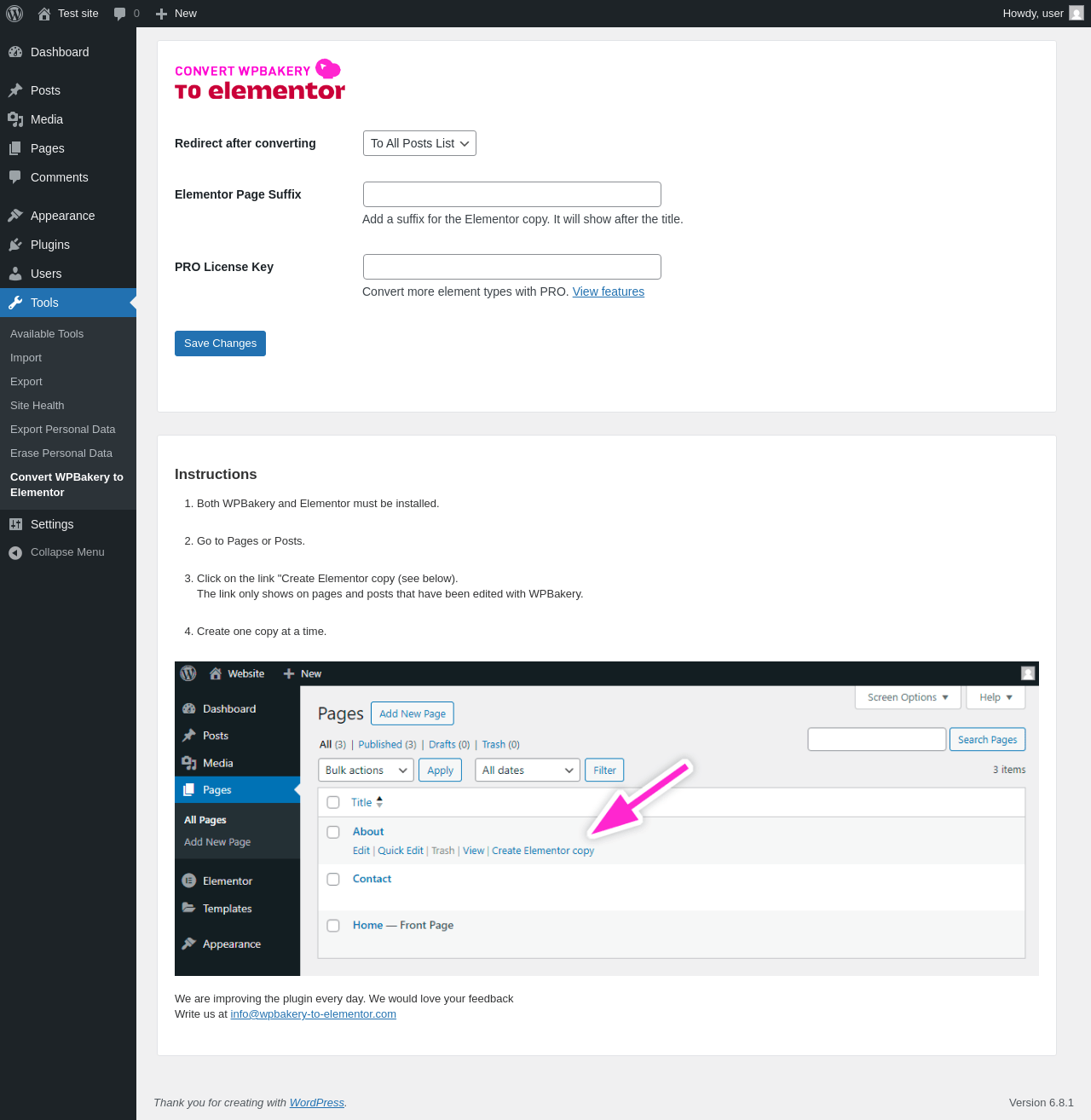Click Save Changes button
Image resolution: width=1091 pixels, height=1120 pixels.
point(220,344)
